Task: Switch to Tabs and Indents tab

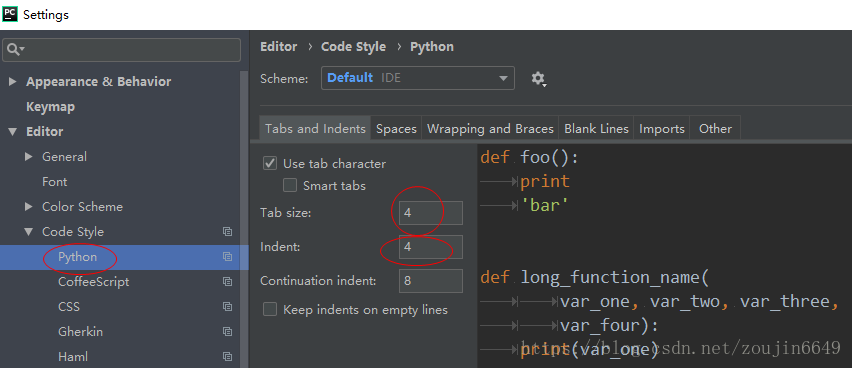Action: pyautogui.click(x=315, y=128)
